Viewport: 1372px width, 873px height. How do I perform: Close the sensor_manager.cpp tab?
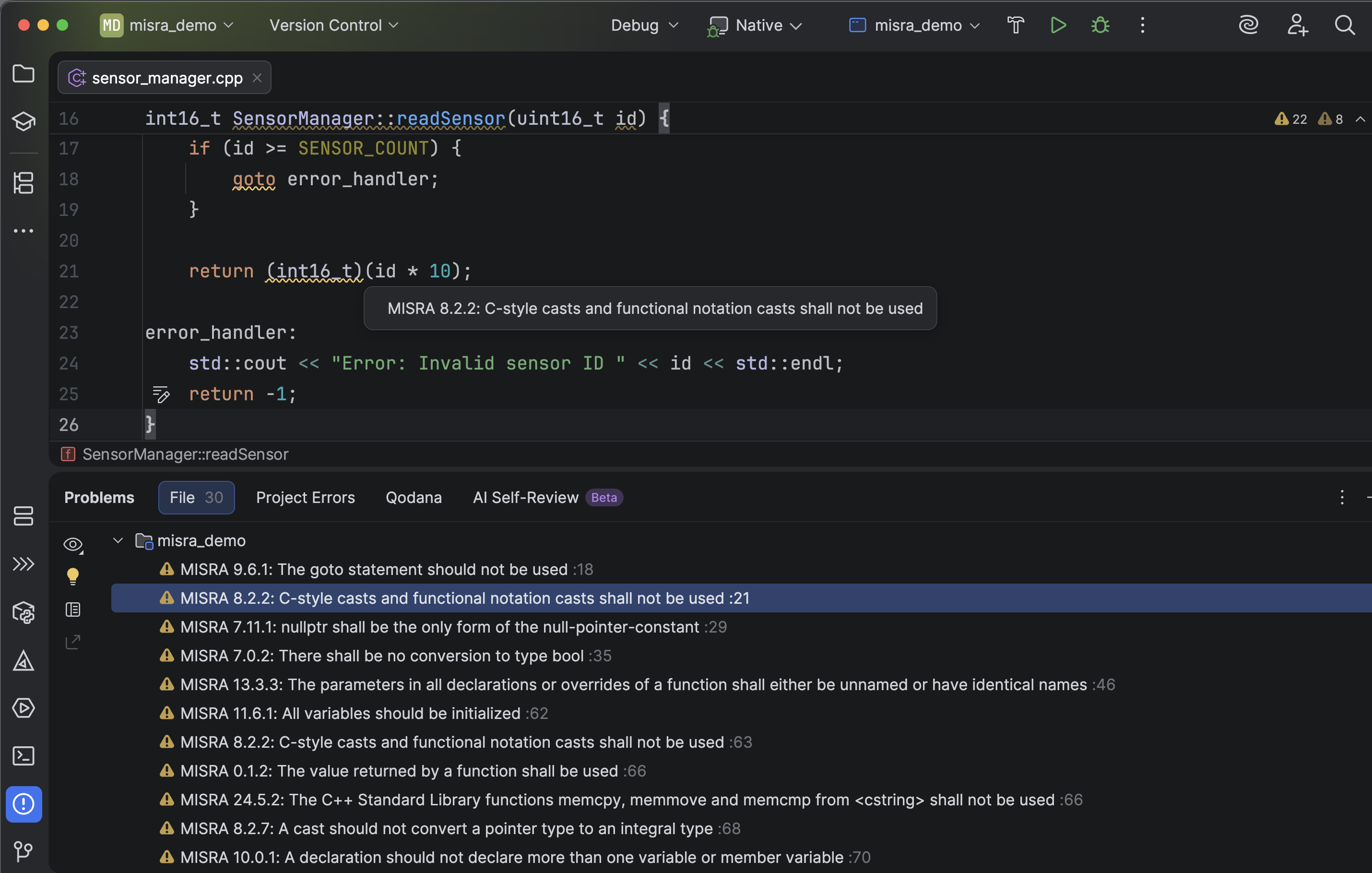coord(257,77)
